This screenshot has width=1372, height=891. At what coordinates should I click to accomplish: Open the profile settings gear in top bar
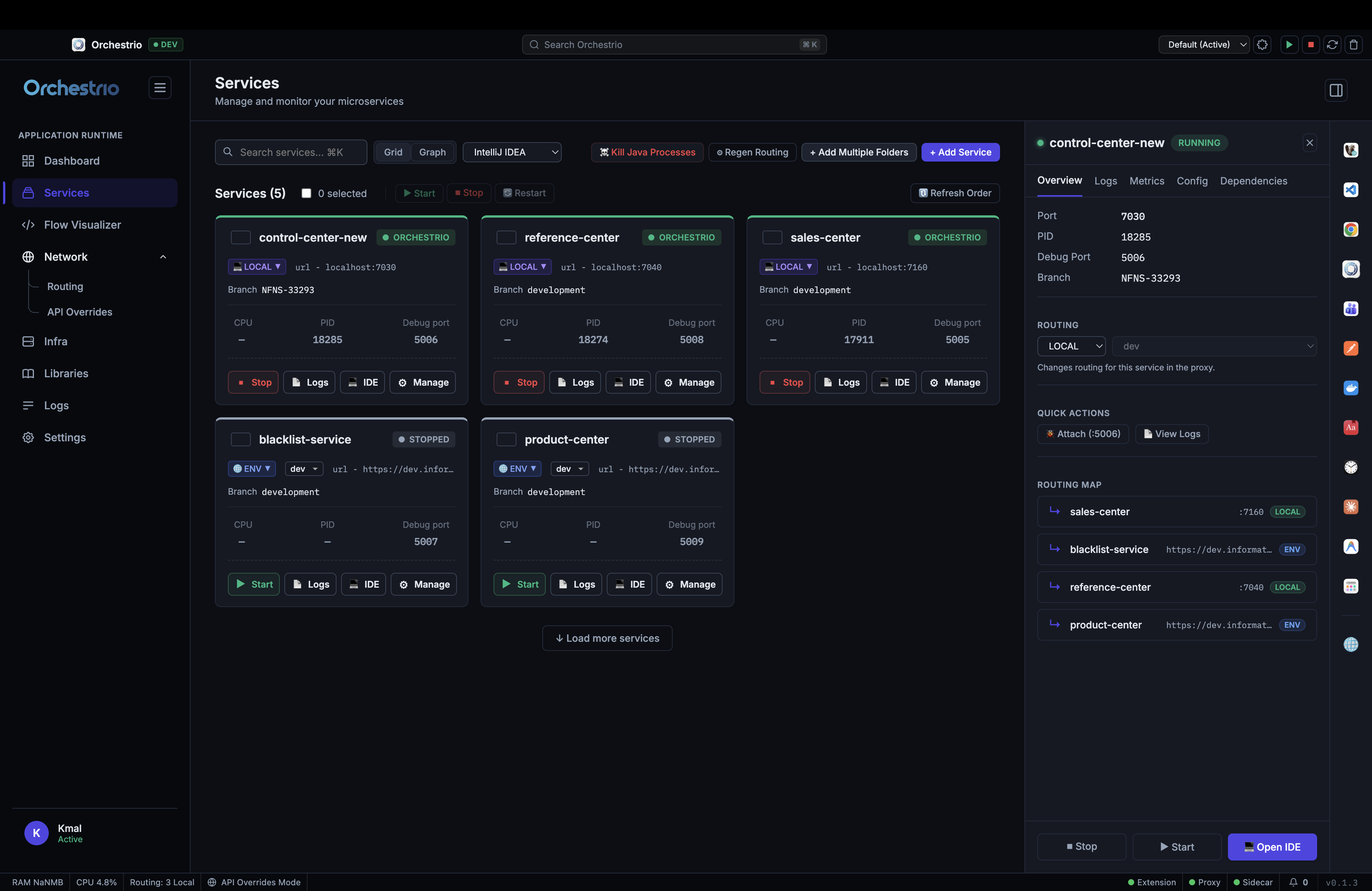1262,44
